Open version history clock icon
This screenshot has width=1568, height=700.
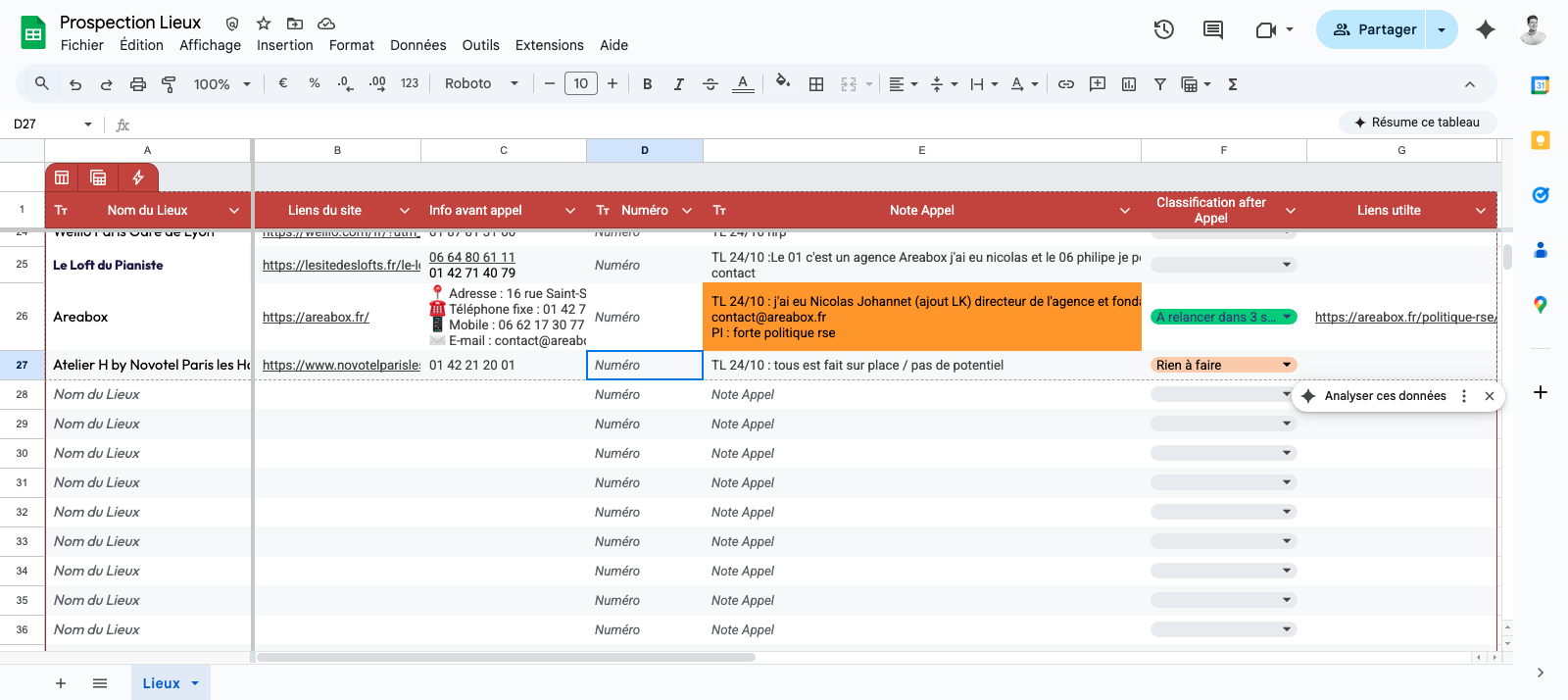click(1163, 29)
